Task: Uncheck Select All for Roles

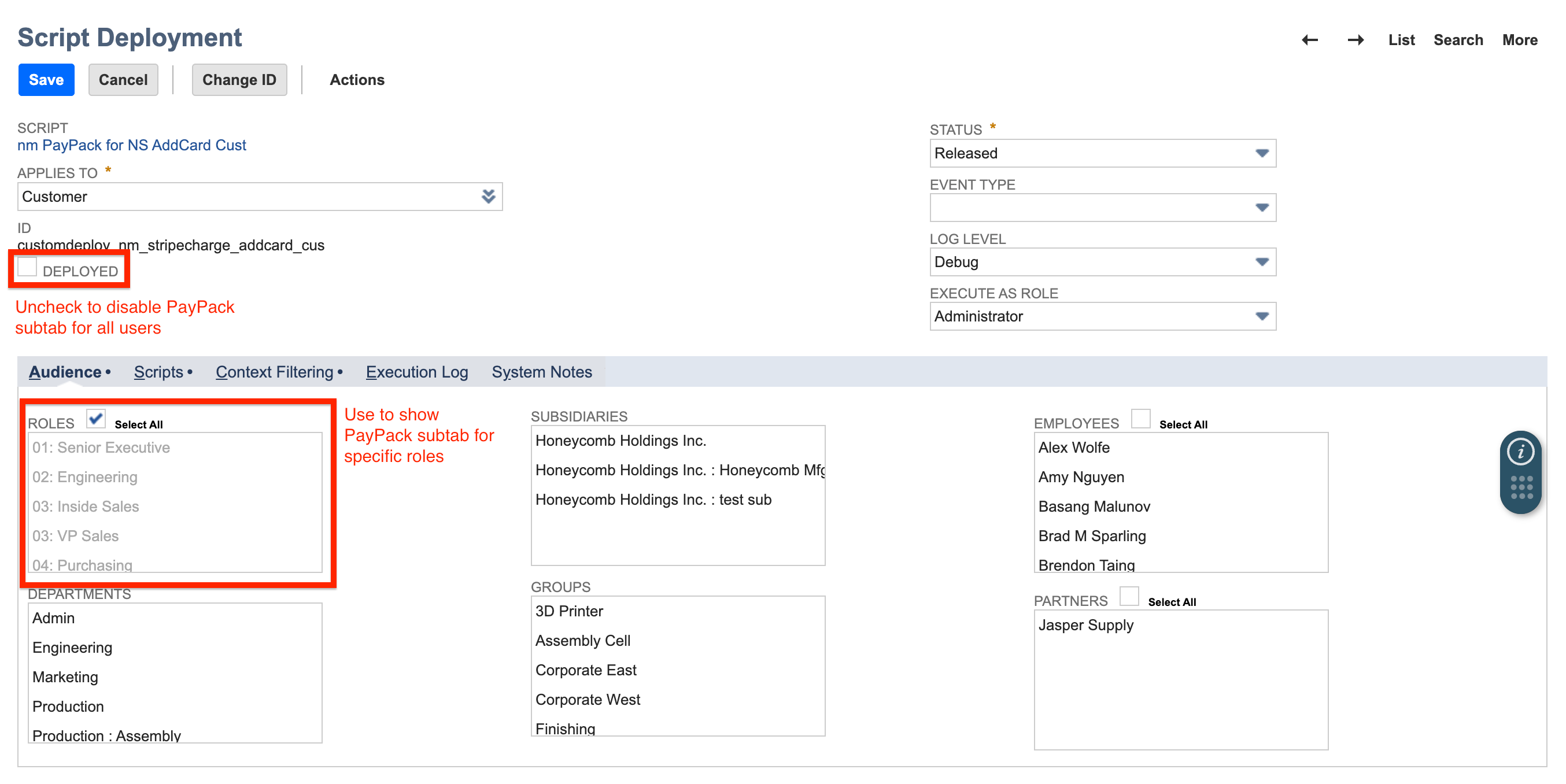Action: 95,419
